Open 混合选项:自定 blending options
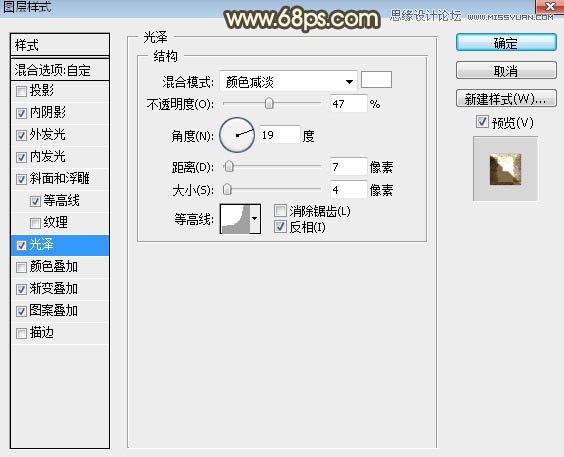The image size is (564, 457). click(x=60, y=70)
